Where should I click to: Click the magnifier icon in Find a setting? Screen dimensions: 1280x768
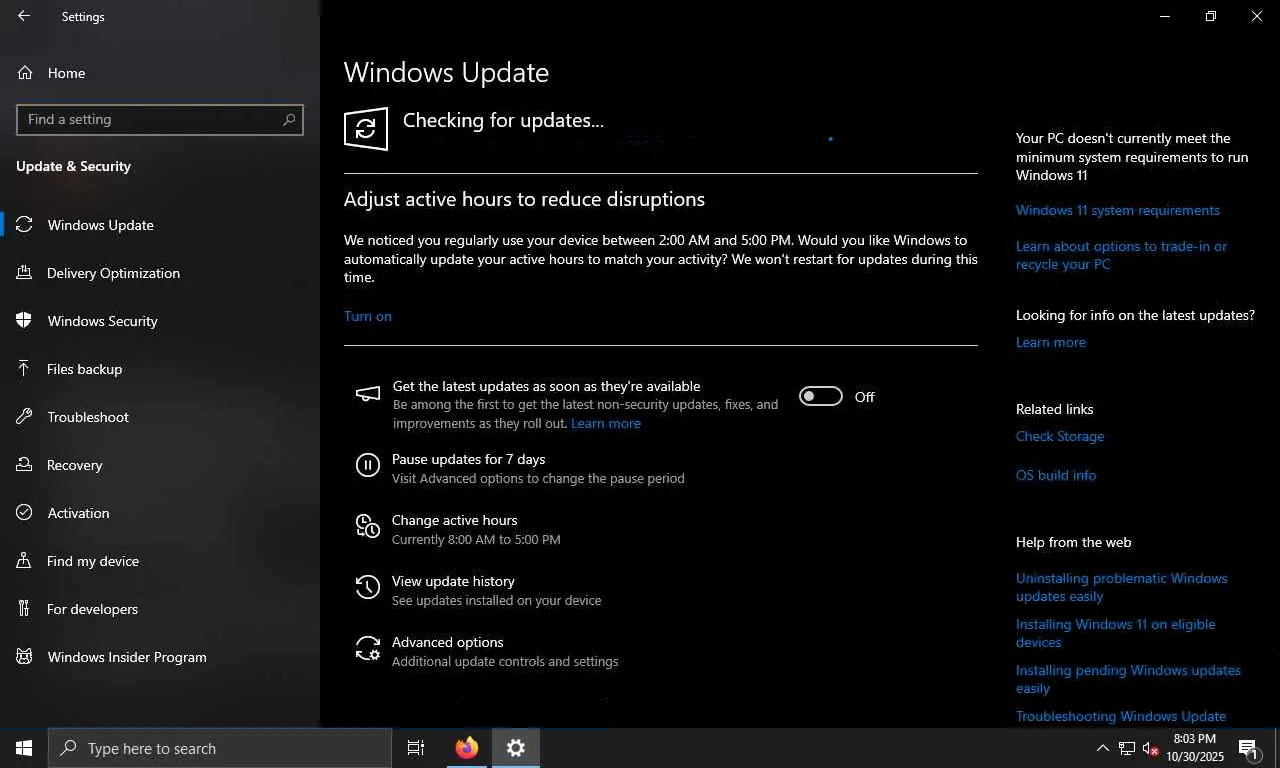point(289,119)
